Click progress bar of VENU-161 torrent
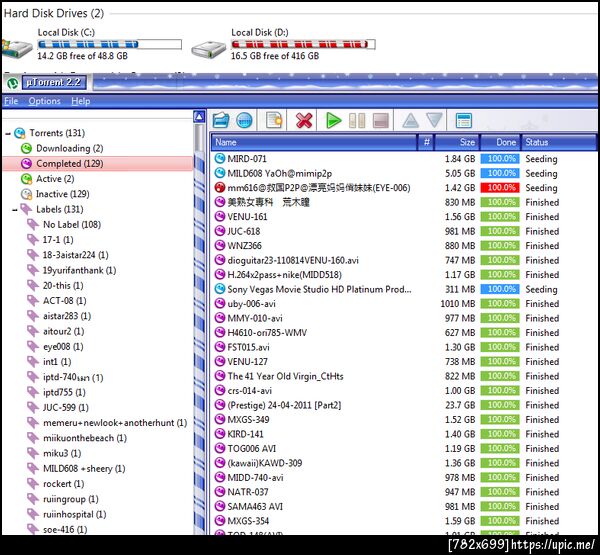This screenshot has height=555, width=600. click(500, 217)
